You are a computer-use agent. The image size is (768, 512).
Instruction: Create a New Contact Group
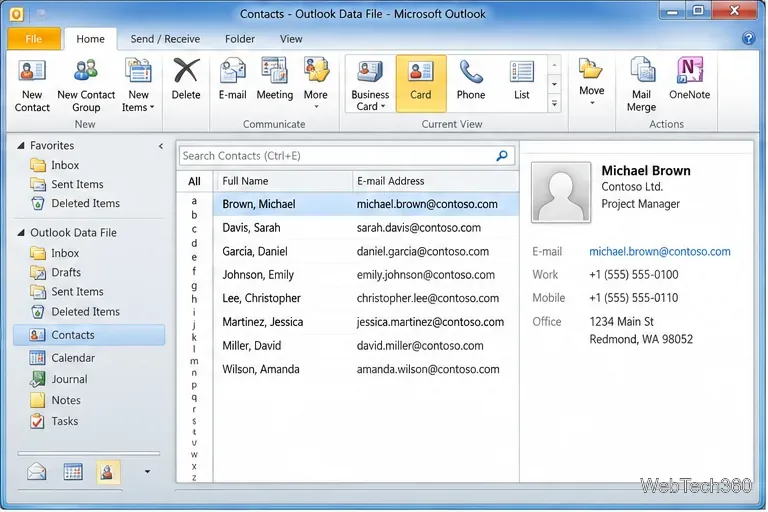(86, 86)
